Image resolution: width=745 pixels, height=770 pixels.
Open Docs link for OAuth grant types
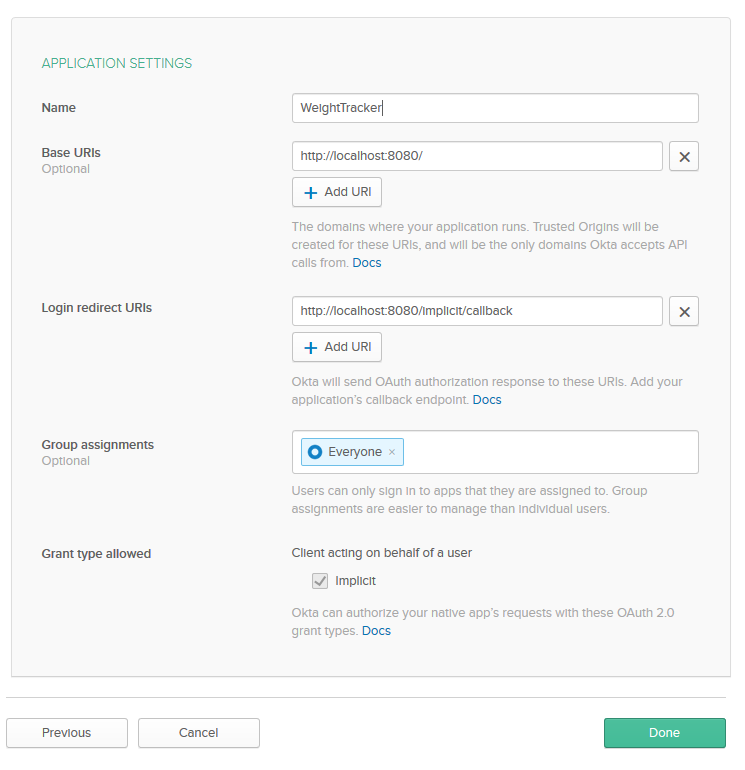tap(376, 631)
